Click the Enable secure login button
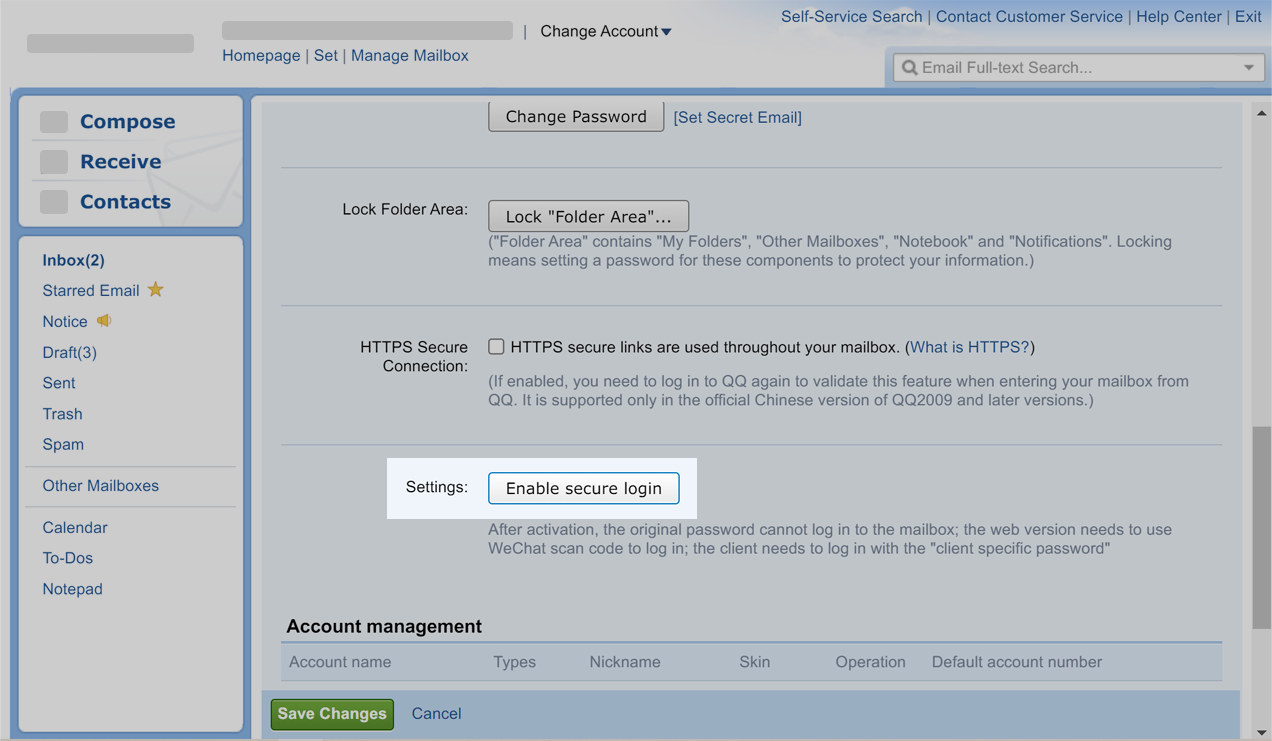The height and width of the screenshot is (741, 1272). (x=583, y=488)
